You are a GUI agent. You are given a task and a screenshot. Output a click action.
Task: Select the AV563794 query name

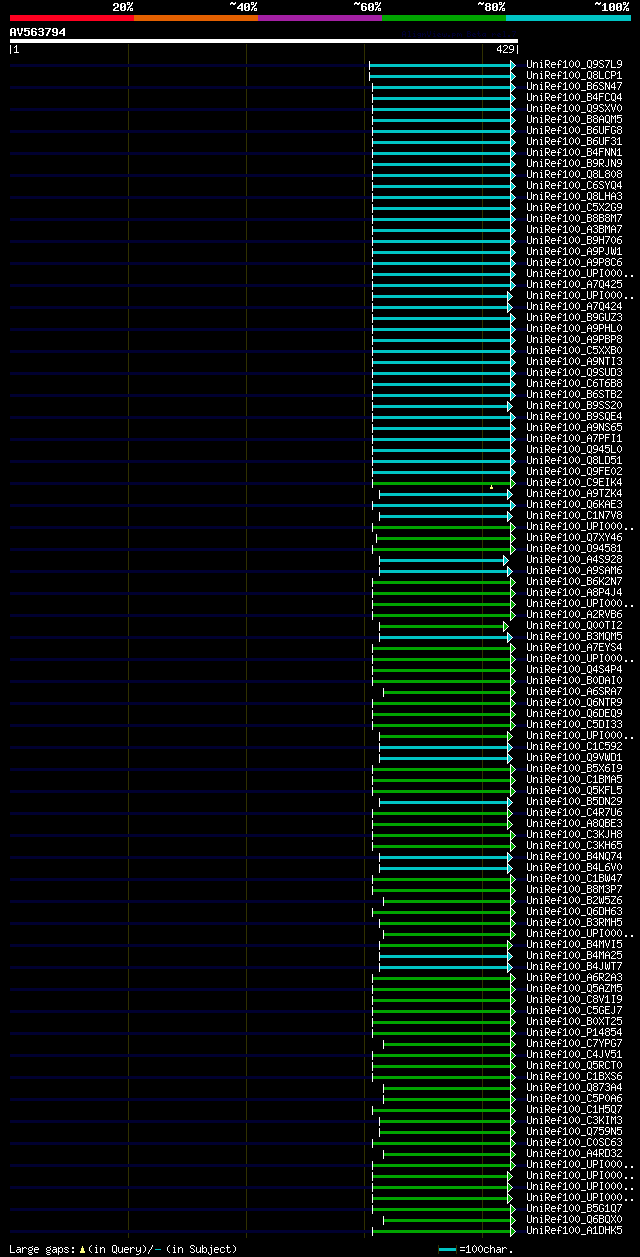(x=38, y=32)
